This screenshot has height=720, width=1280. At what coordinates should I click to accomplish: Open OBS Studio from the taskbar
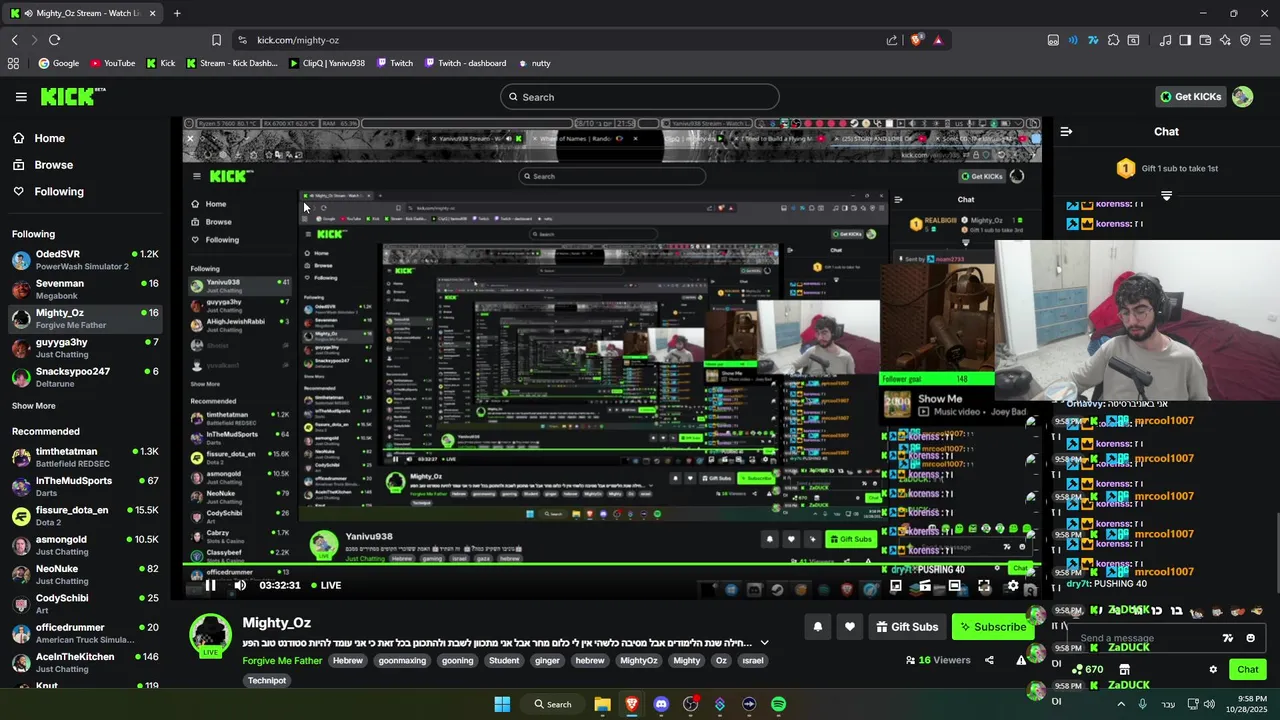coord(690,704)
